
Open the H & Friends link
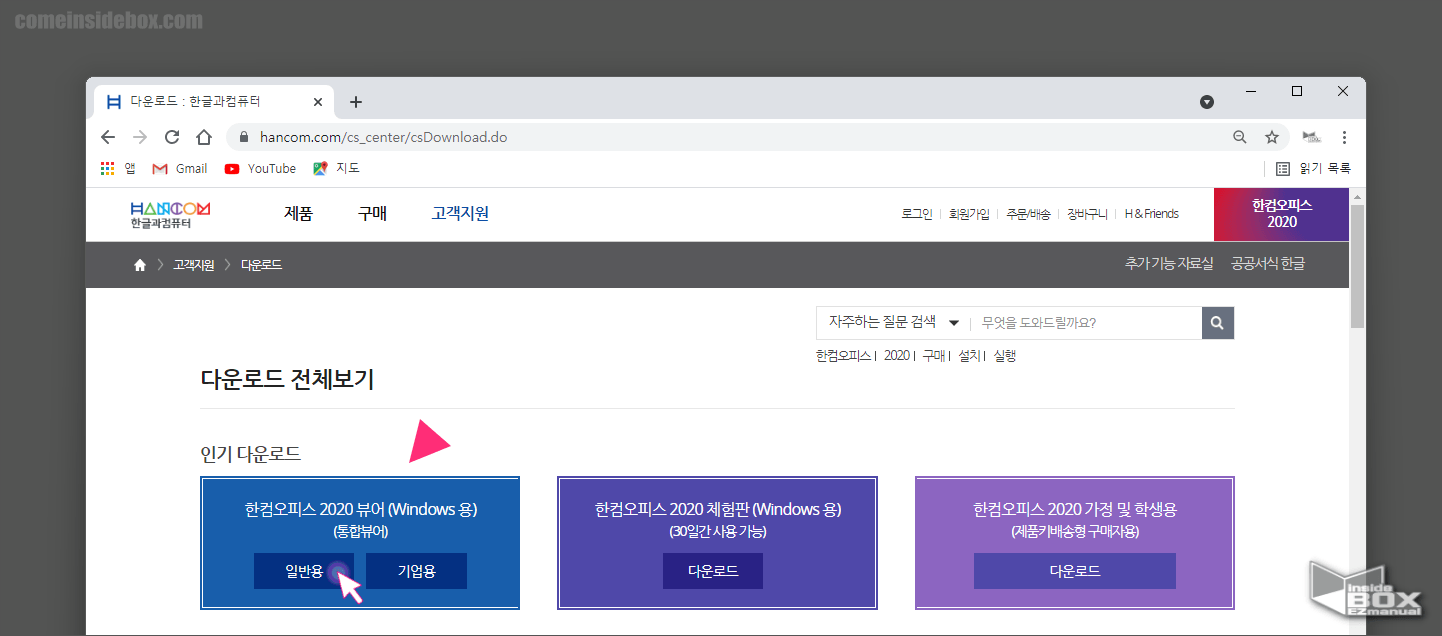coord(1151,214)
